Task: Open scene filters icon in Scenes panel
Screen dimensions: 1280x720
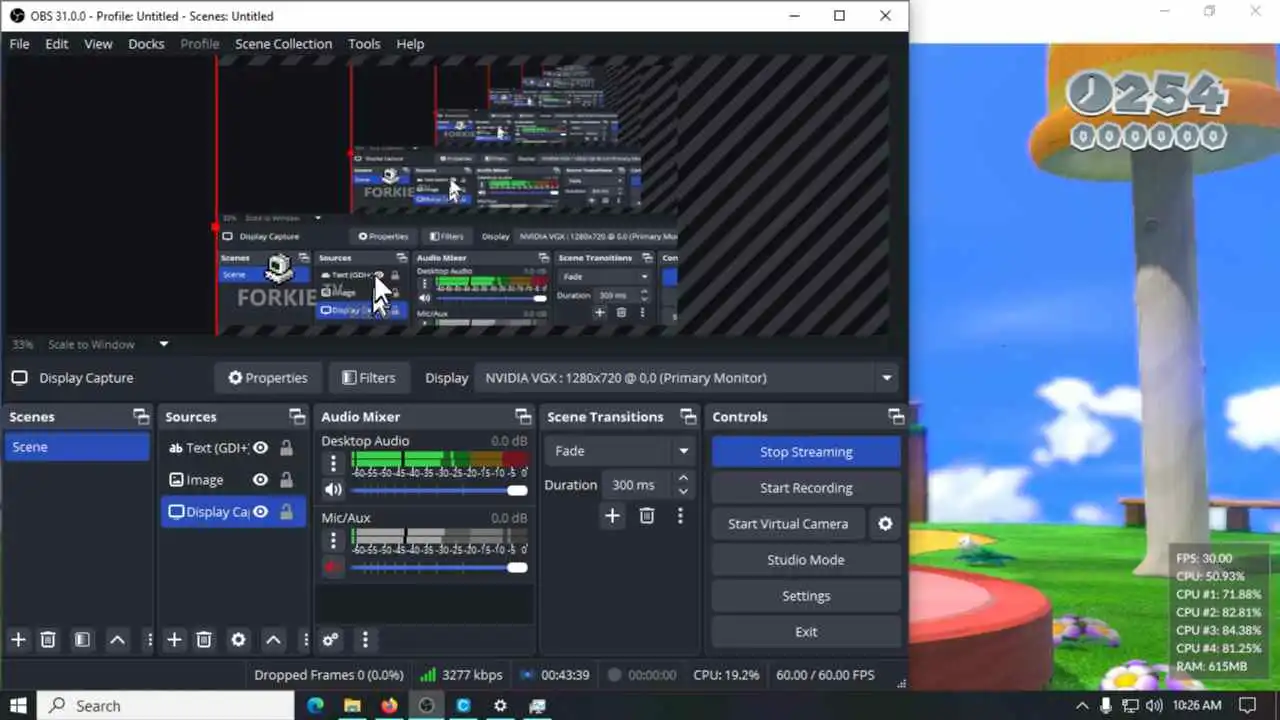Action: pos(83,640)
